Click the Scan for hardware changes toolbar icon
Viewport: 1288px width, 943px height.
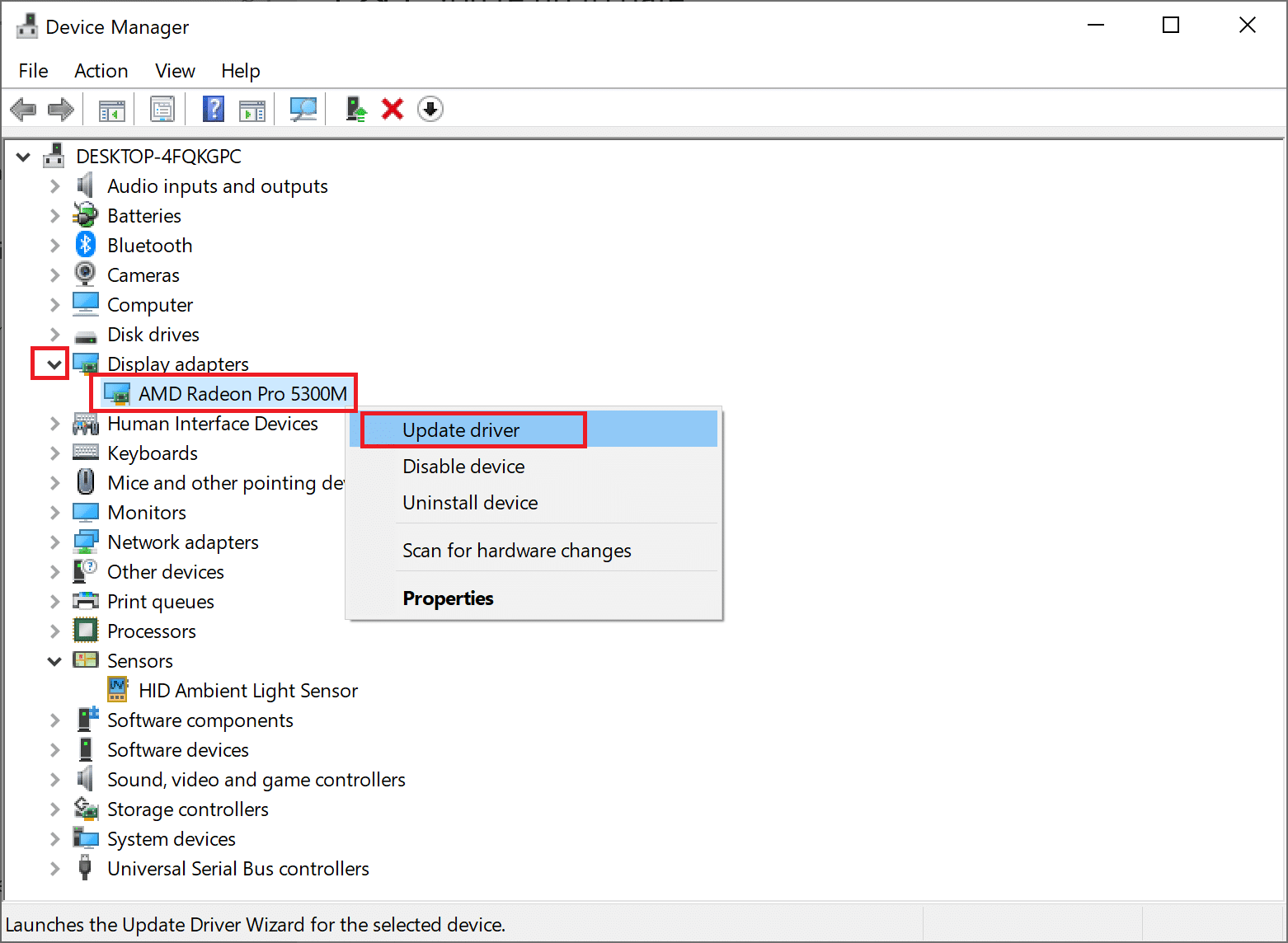(303, 108)
